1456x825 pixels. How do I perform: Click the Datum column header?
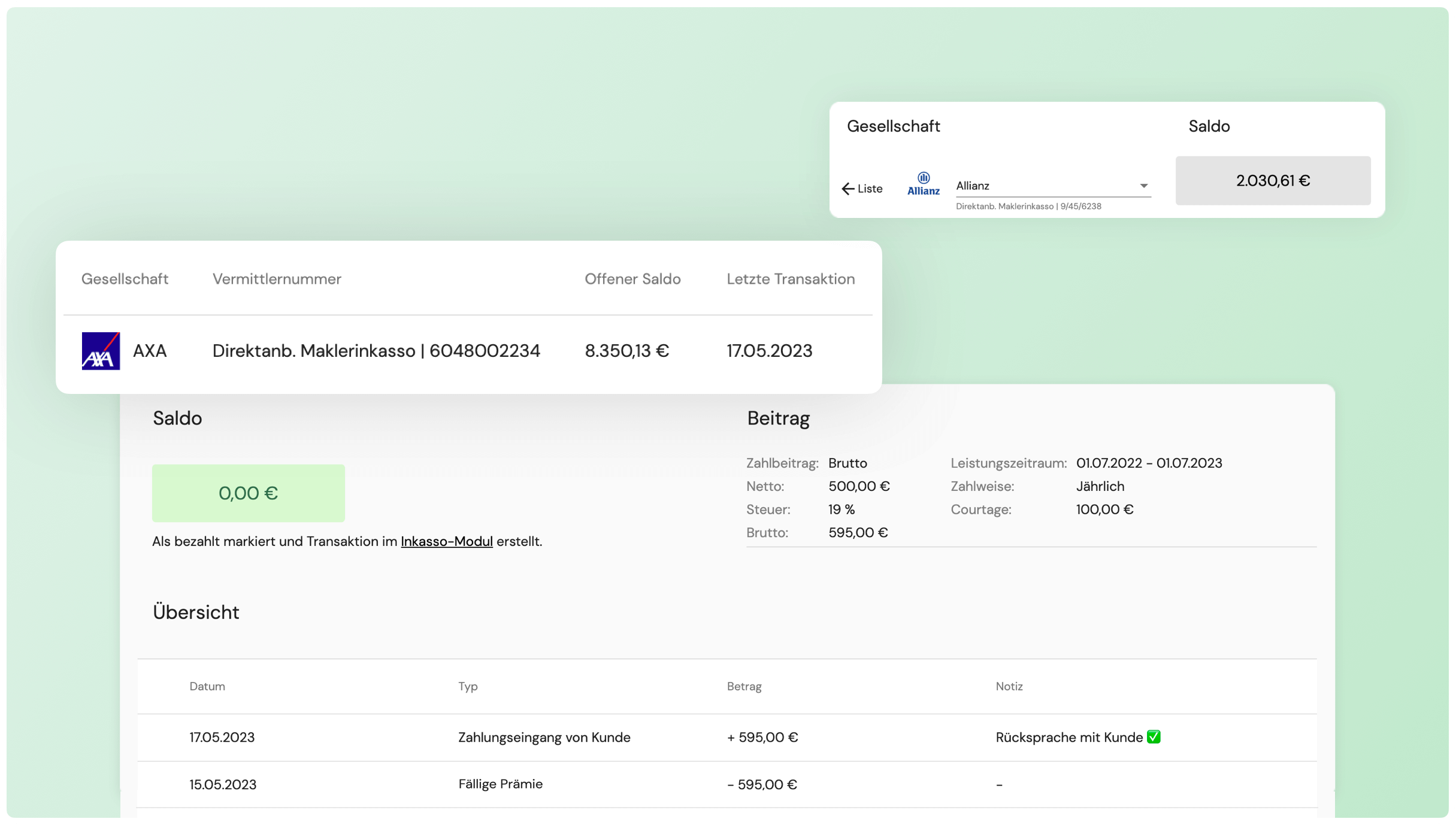207,687
